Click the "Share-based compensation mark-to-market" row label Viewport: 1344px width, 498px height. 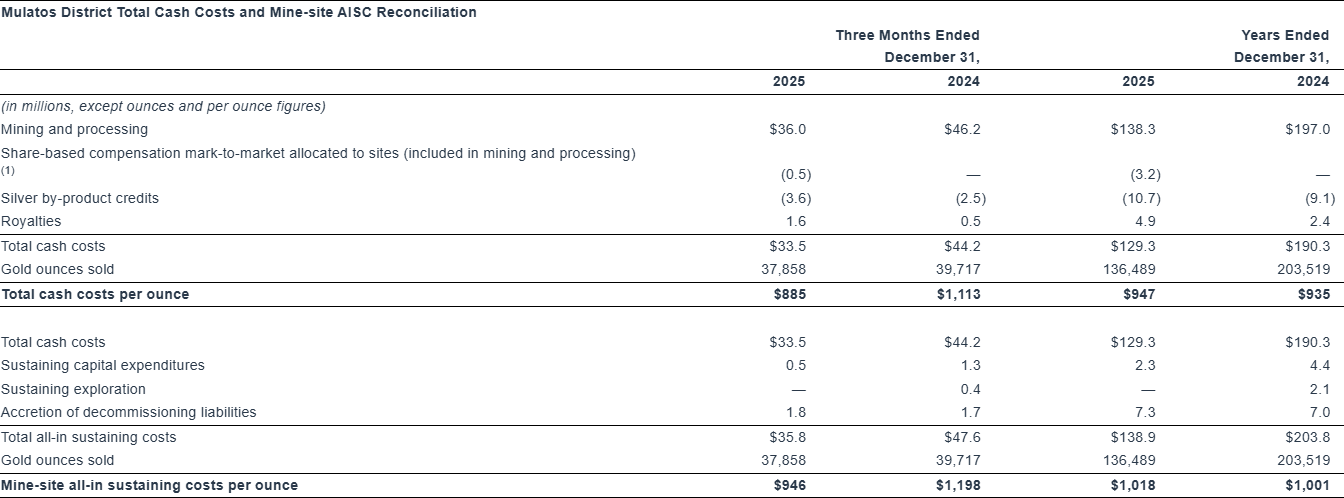pyautogui.click(x=318, y=153)
